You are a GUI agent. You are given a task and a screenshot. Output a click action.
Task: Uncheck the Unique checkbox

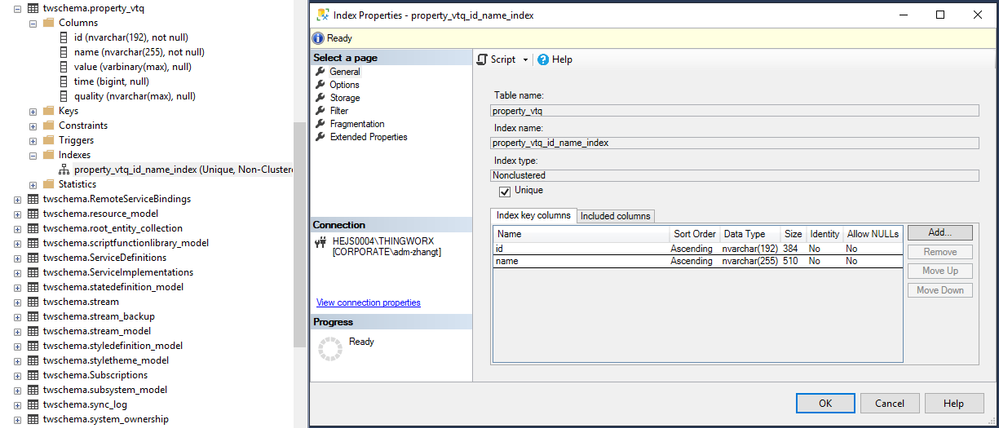(505, 191)
